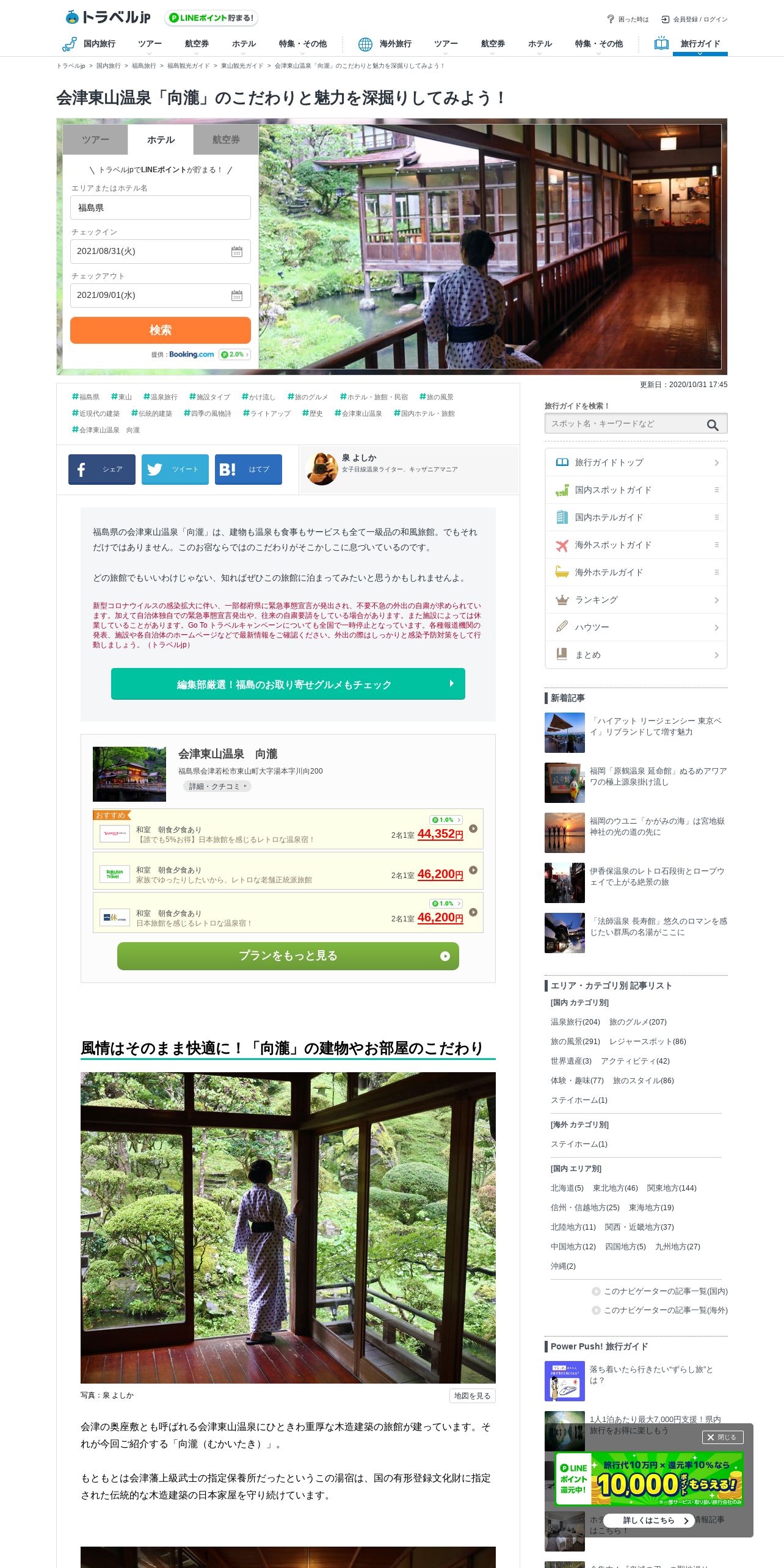The width and height of the screenshot is (784, 1568).
Task: Select the Rakuten Travel 46,200円 plan
Action: click(x=288, y=871)
